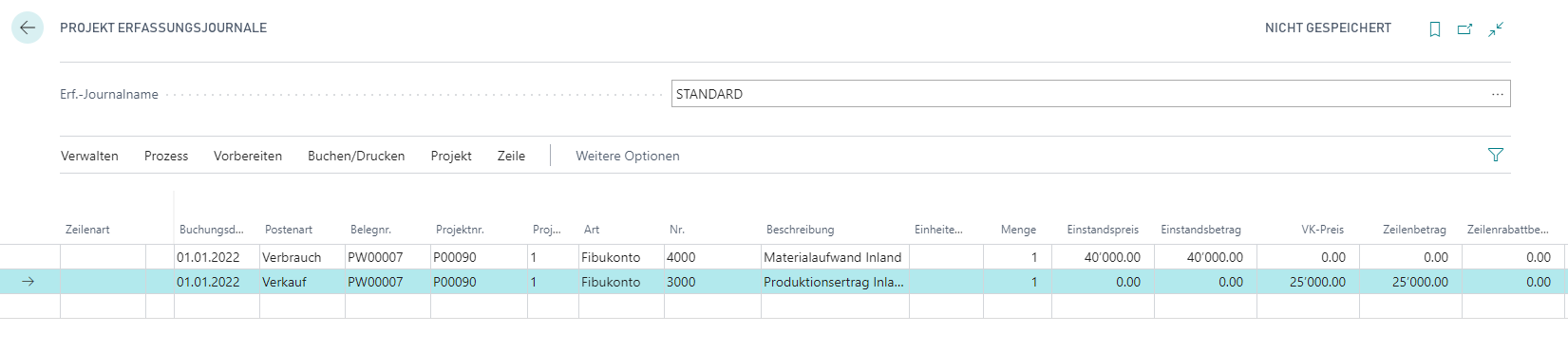
Task: Click account number 4000
Action: (x=712, y=257)
